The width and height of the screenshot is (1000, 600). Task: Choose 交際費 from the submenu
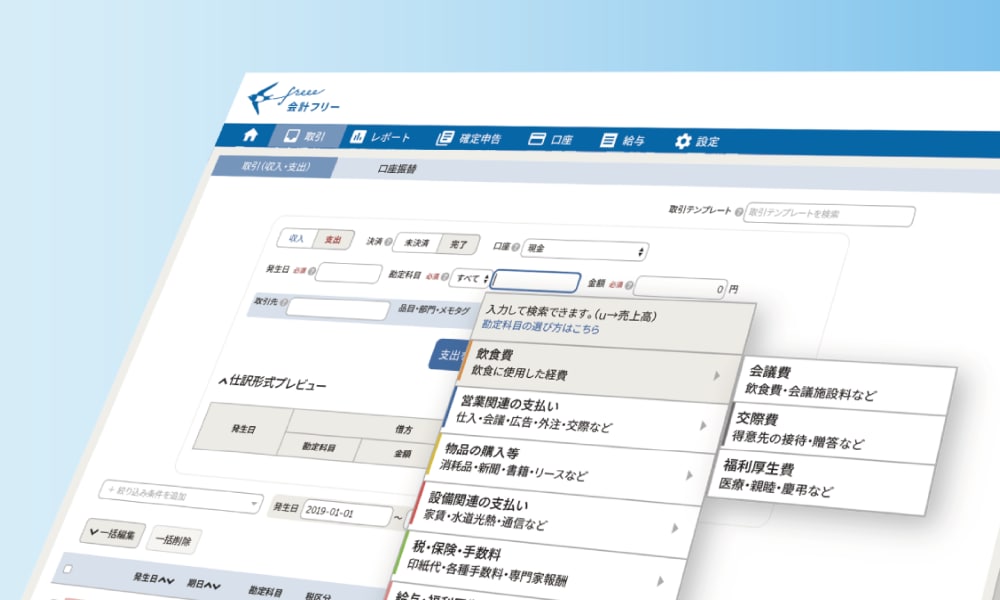[x=834, y=432]
